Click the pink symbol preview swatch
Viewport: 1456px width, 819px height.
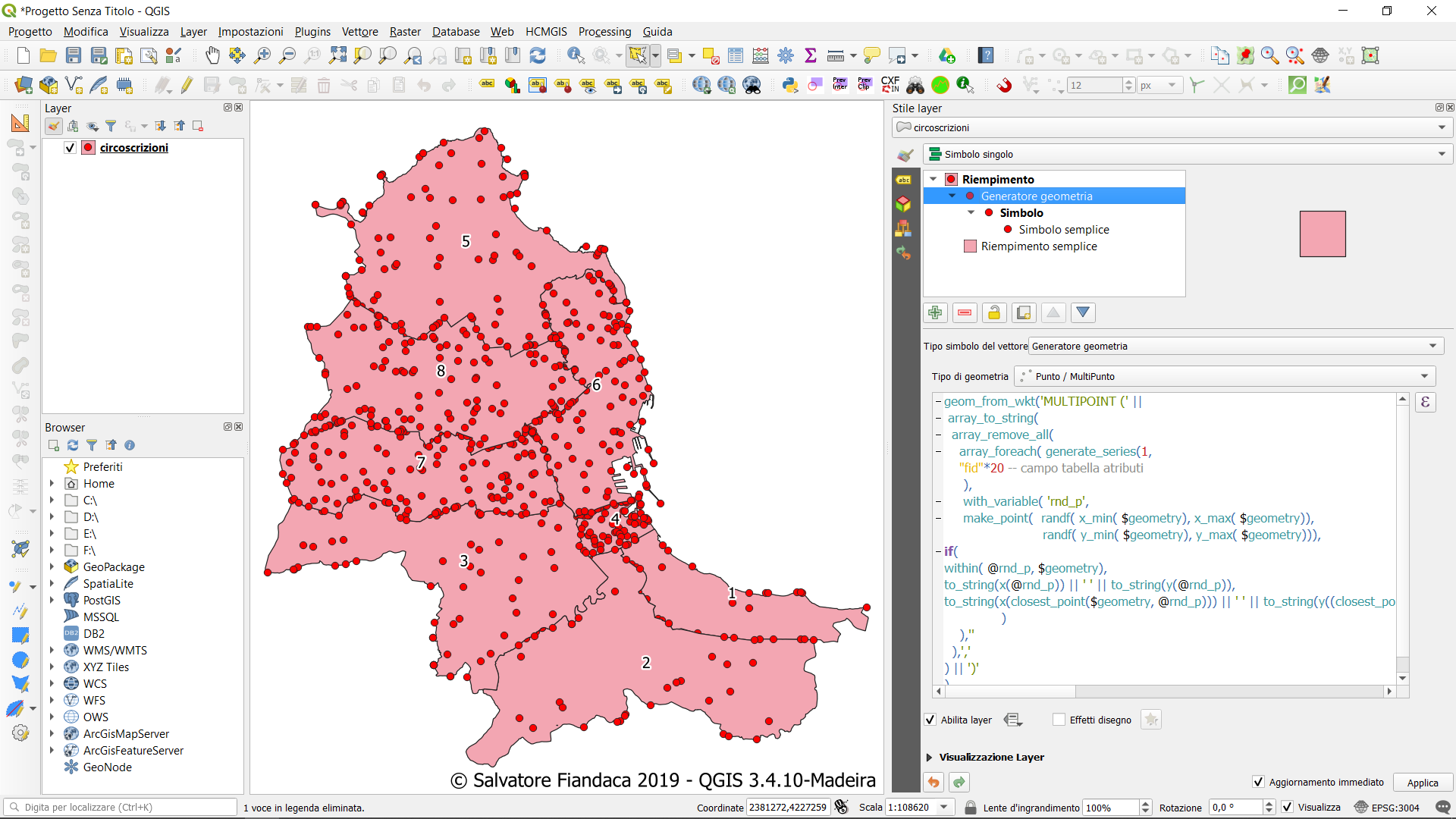click(1322, 234)
